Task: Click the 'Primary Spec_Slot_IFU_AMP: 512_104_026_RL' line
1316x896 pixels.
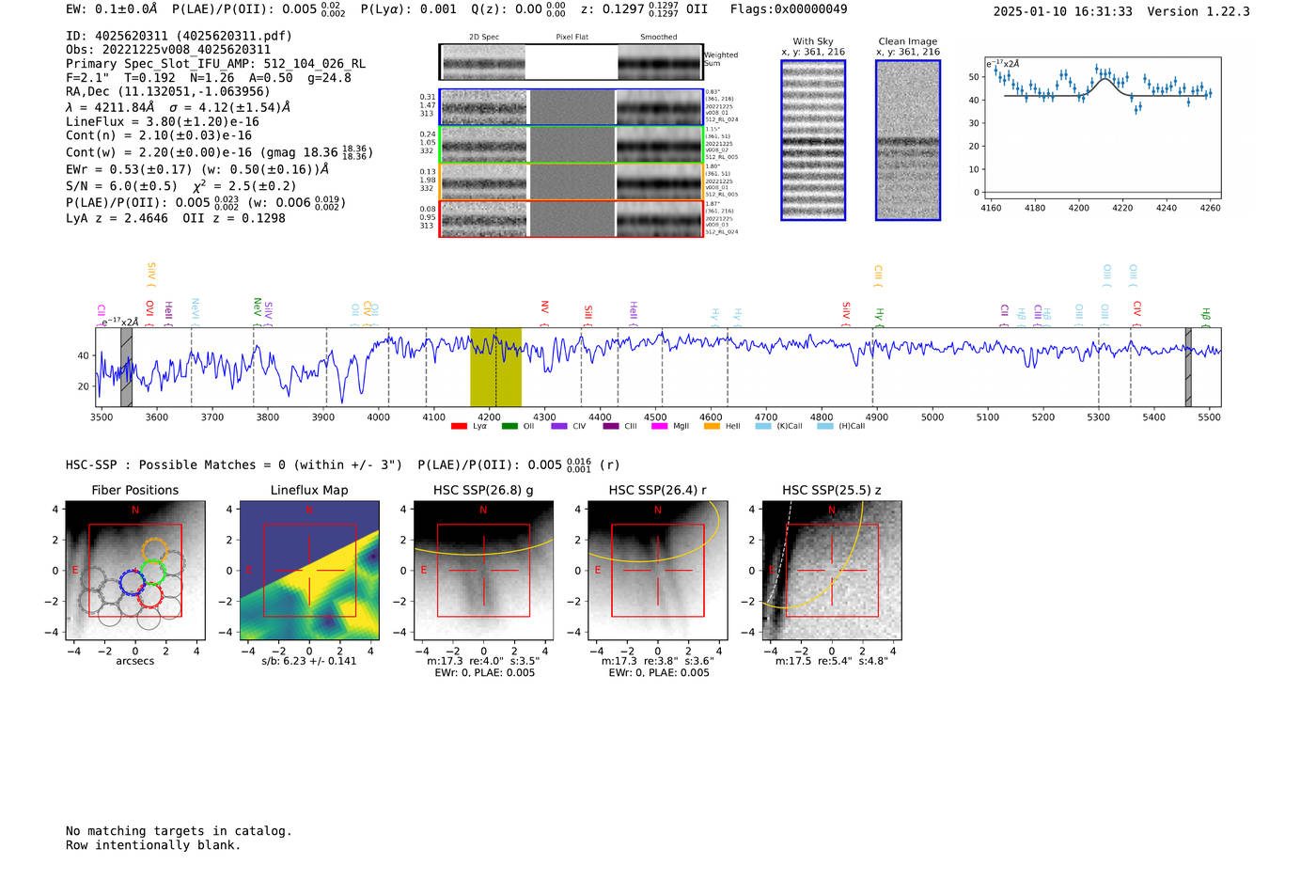Action: [x=215, y=64]
